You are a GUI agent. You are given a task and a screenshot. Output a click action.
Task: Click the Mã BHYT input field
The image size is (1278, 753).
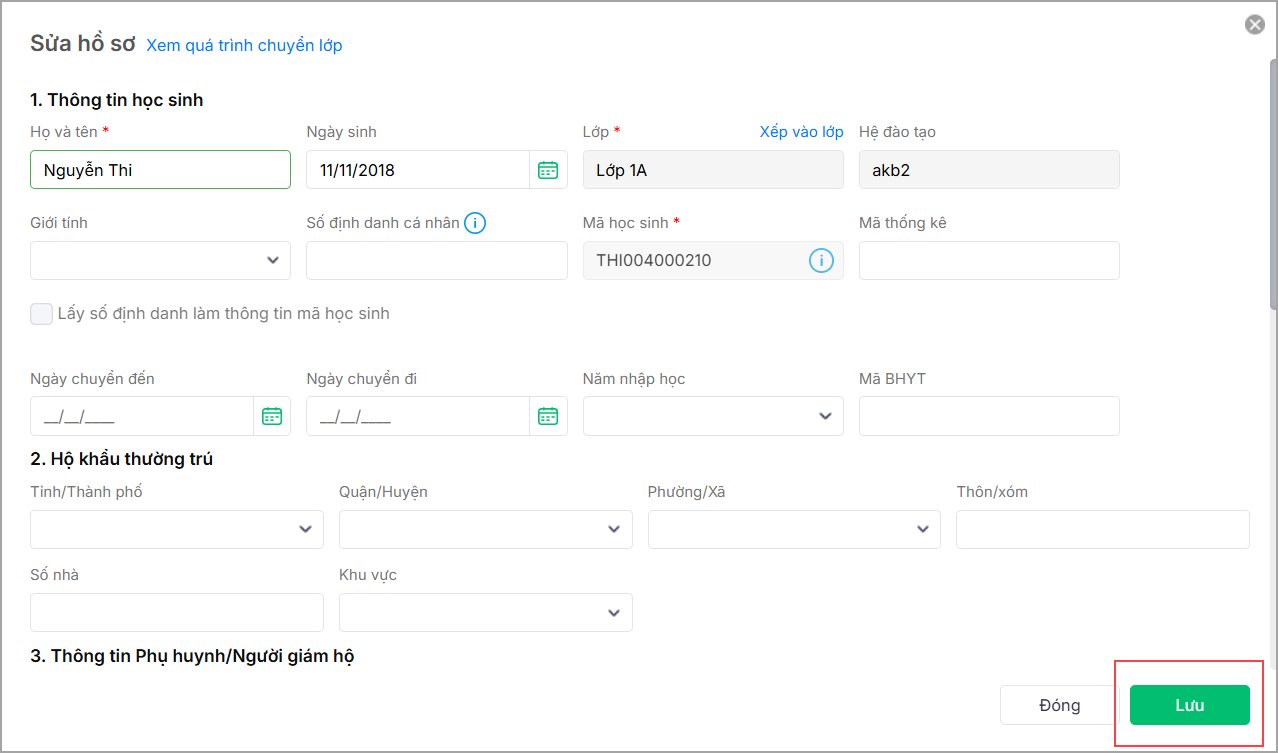[989, 416]
